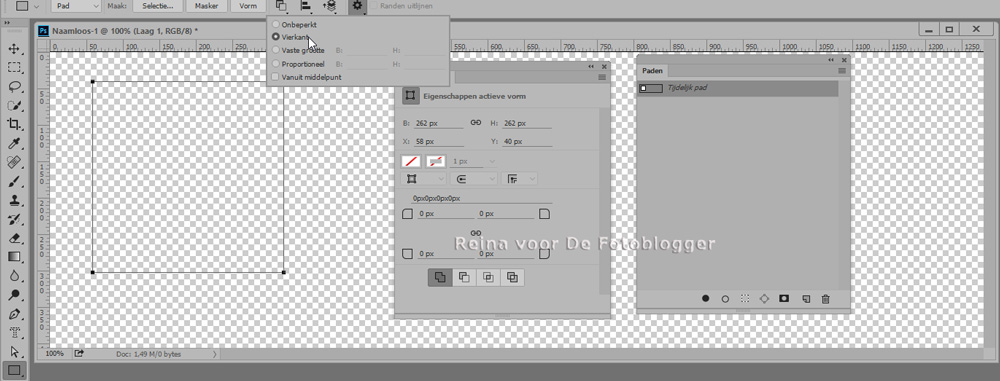
Task: Select the Eyedropper tool
Action: (x=14, y=144)
